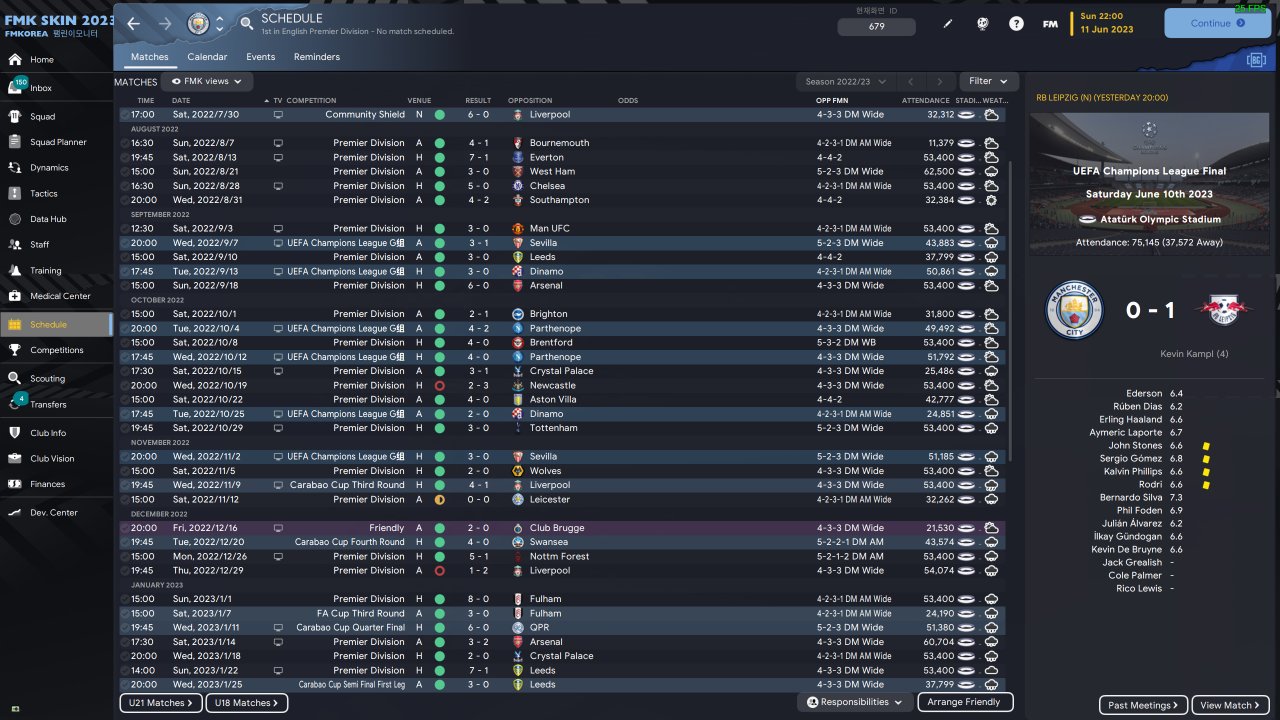
Task: Expand the Responsibilities dropdown
Action: click(x=855, y=702)
